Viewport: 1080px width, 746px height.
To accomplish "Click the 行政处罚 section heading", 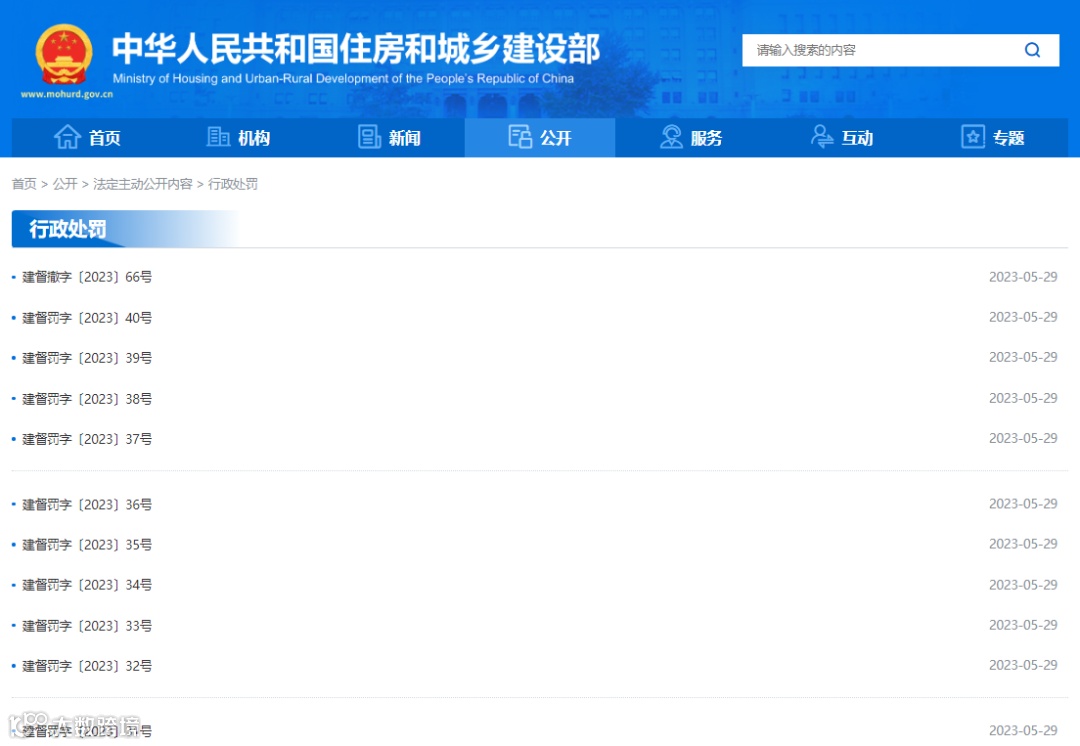I will tap(68, 229).
